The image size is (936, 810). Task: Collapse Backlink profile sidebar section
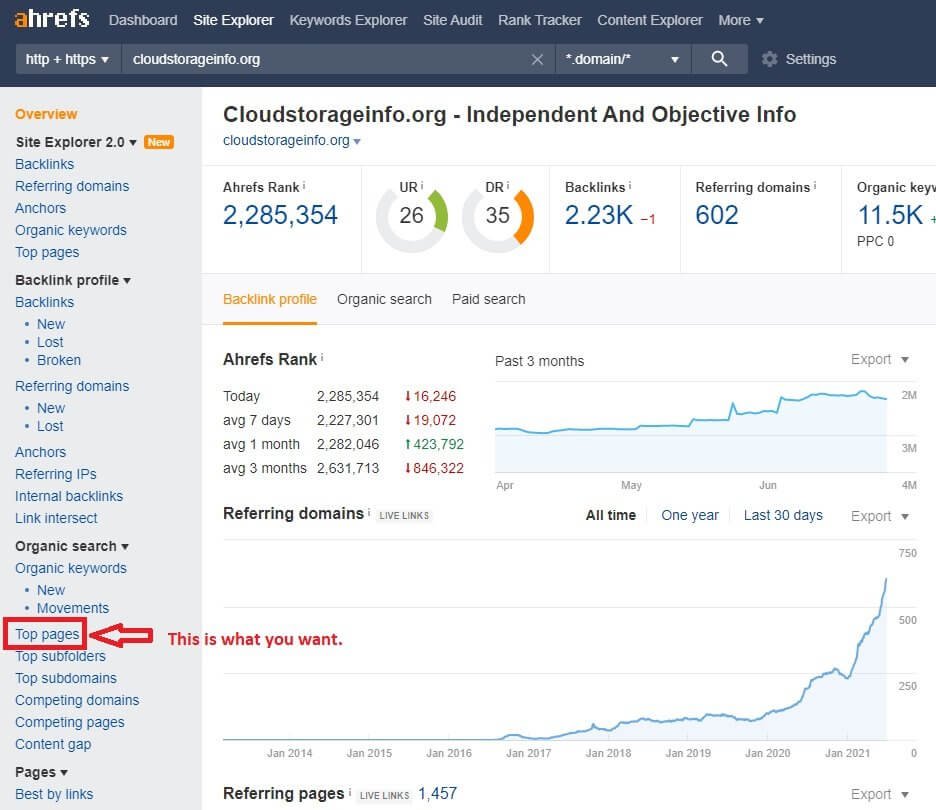pyautogui.click(x=127, y=281)
